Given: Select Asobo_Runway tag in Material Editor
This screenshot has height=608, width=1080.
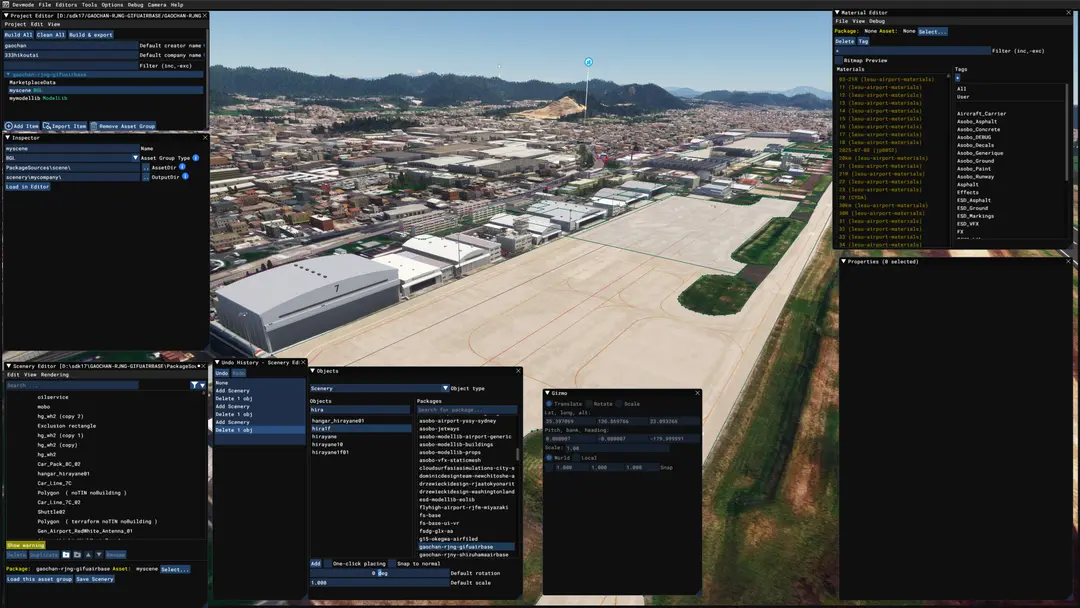Looking at the screenshot, I should [x=975, y=176].
